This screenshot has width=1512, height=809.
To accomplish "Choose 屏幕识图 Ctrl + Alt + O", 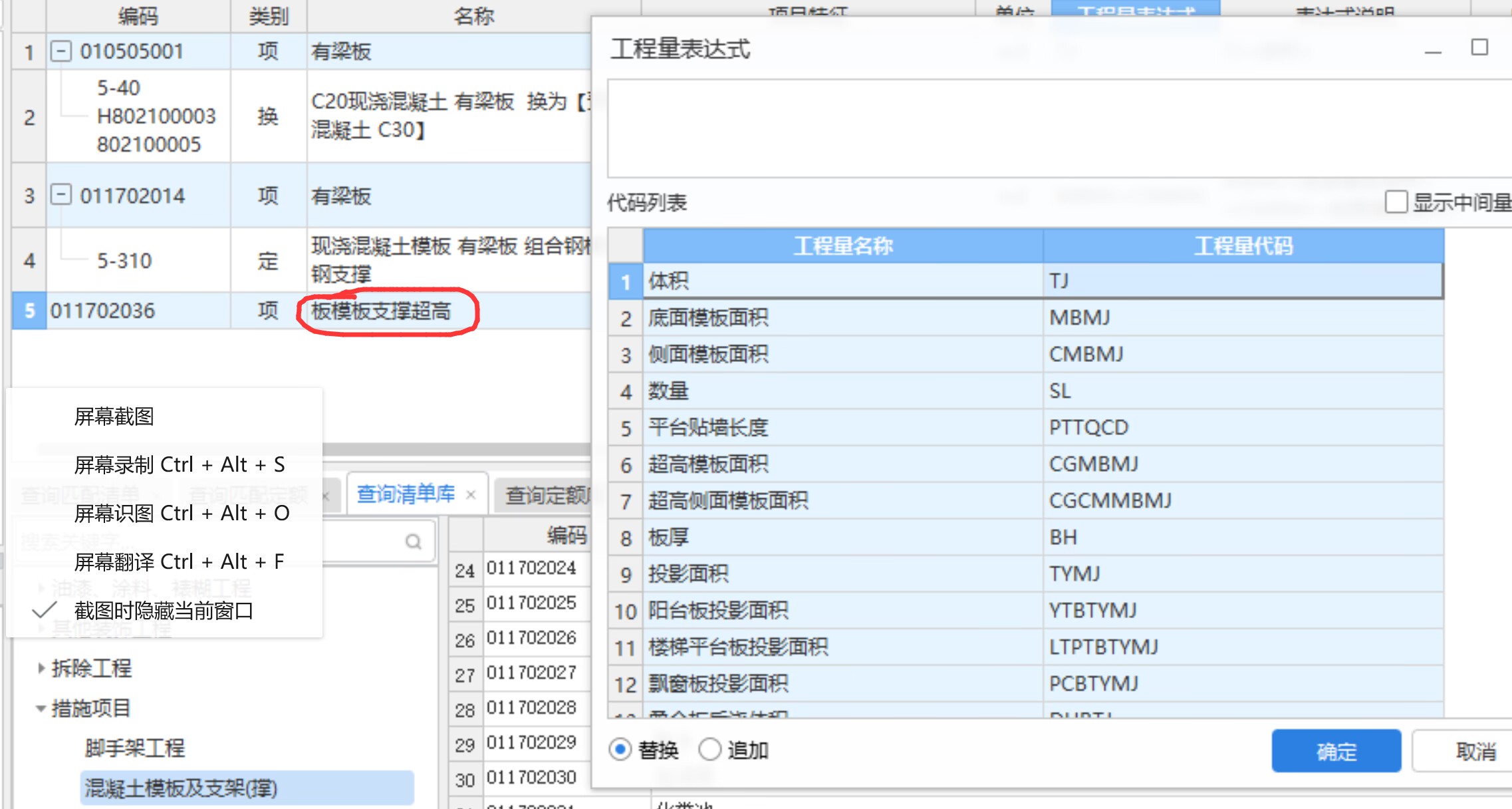I will [182, 513].
